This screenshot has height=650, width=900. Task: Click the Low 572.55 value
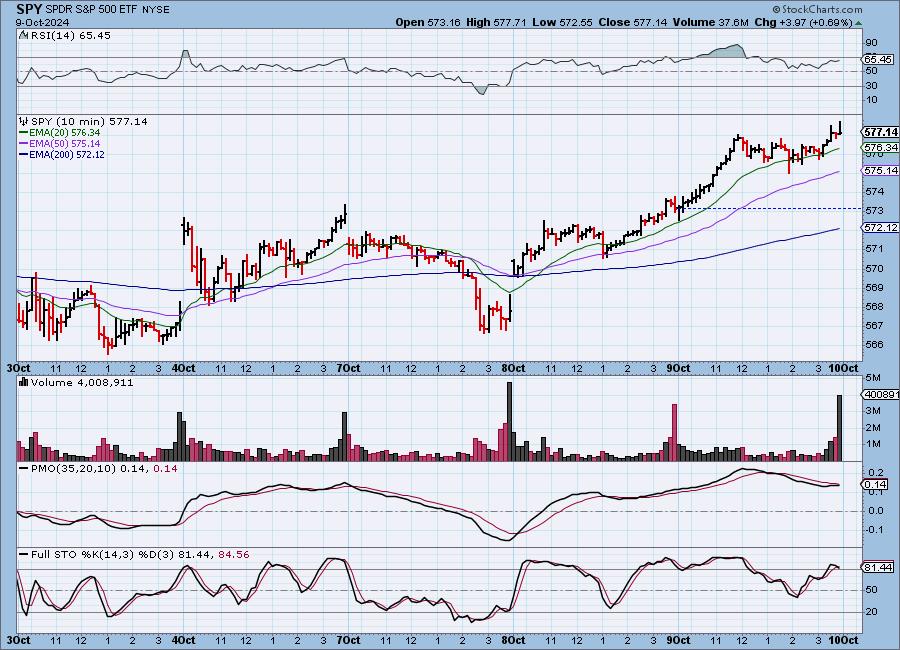tap(562, 22)
